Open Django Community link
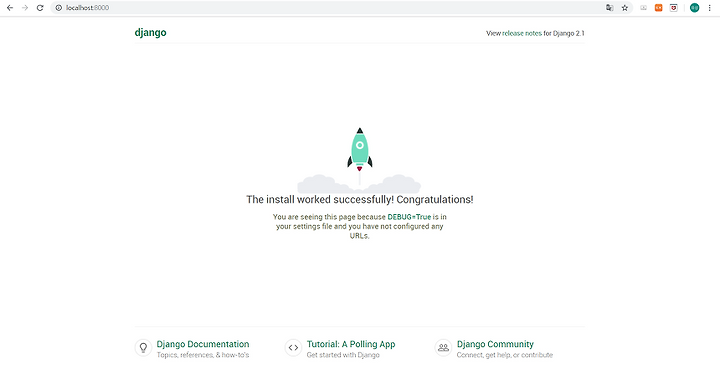The image size is (720, 369). tap(495, 344)
